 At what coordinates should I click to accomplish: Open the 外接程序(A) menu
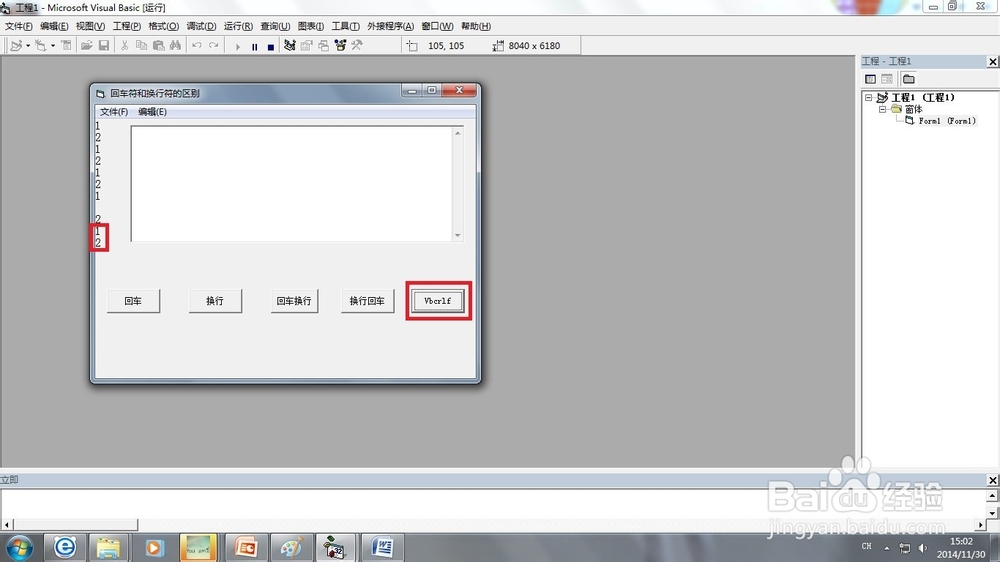coord(390,26)
